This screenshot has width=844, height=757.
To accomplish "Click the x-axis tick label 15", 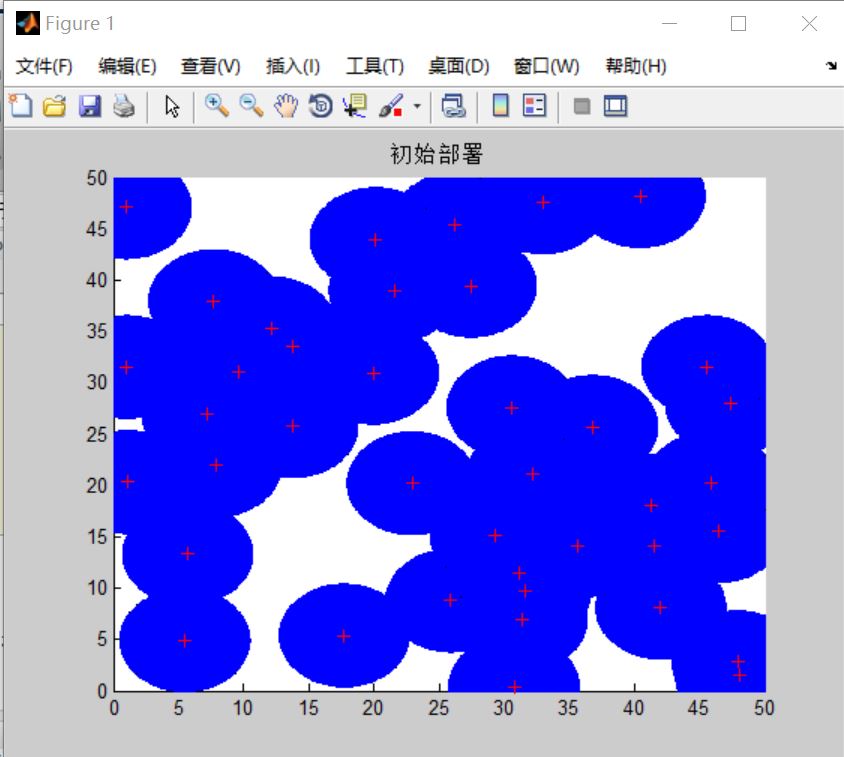I will click(308, 707).
